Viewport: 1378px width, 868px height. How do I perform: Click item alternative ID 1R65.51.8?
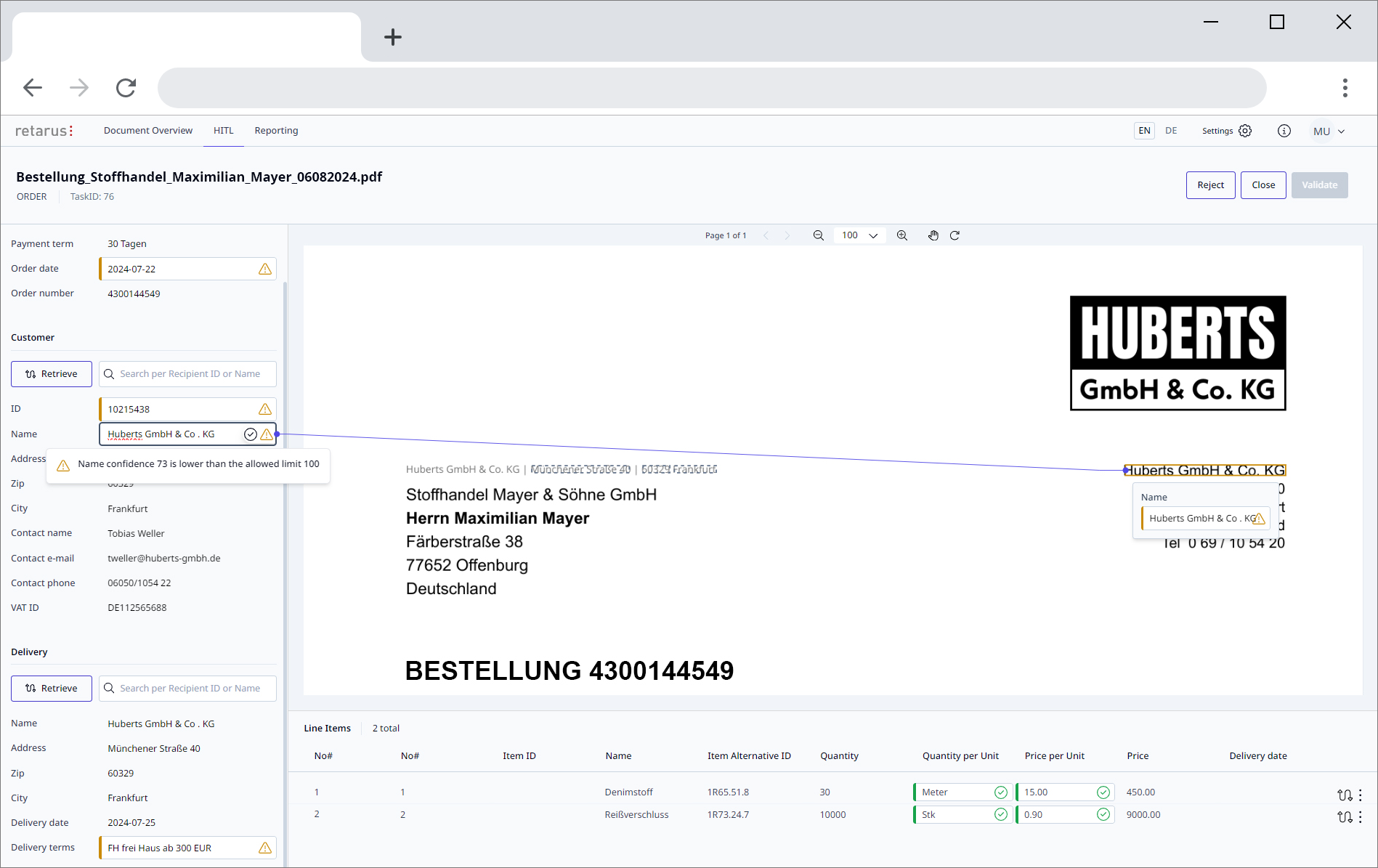(728, 792)
